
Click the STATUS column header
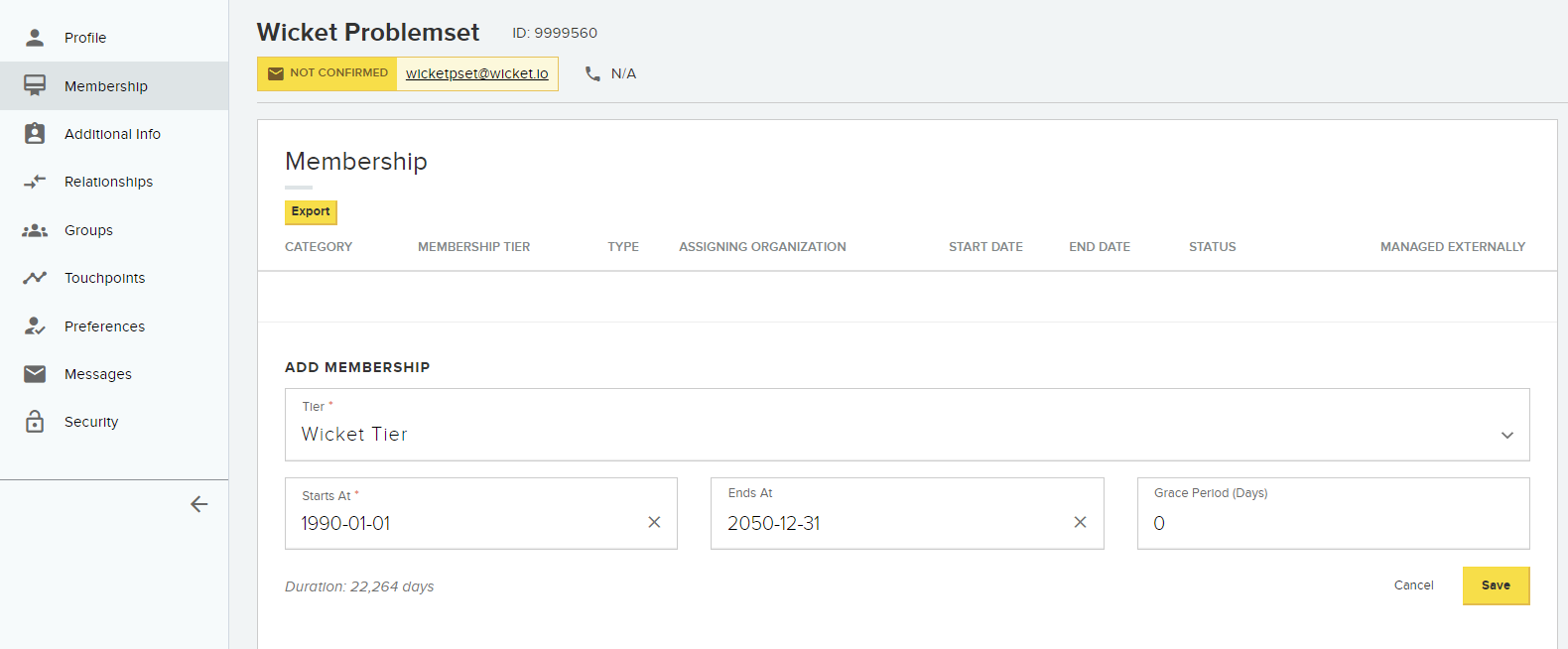(1213, 247)
